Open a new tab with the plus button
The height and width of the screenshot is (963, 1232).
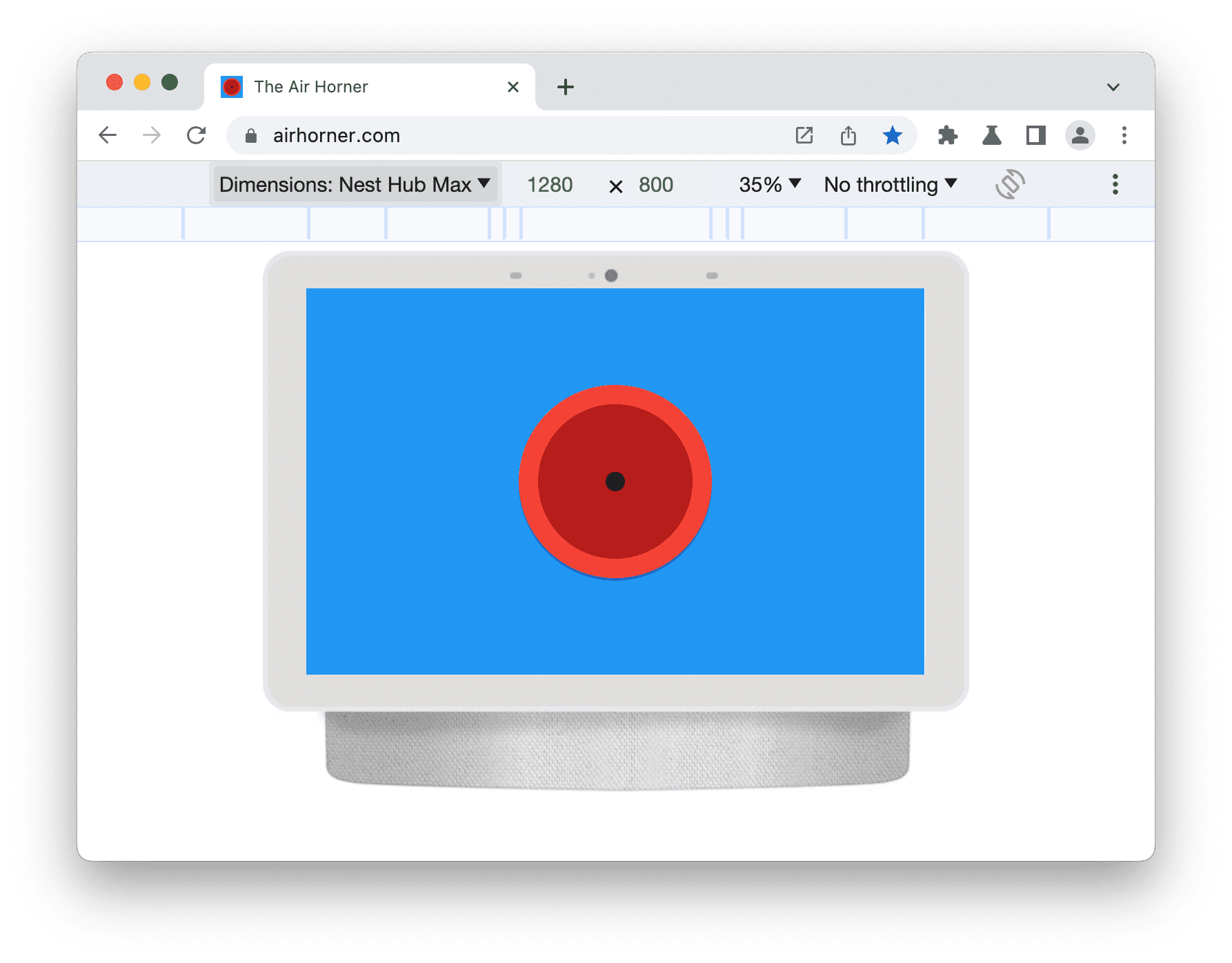[566, 86]
